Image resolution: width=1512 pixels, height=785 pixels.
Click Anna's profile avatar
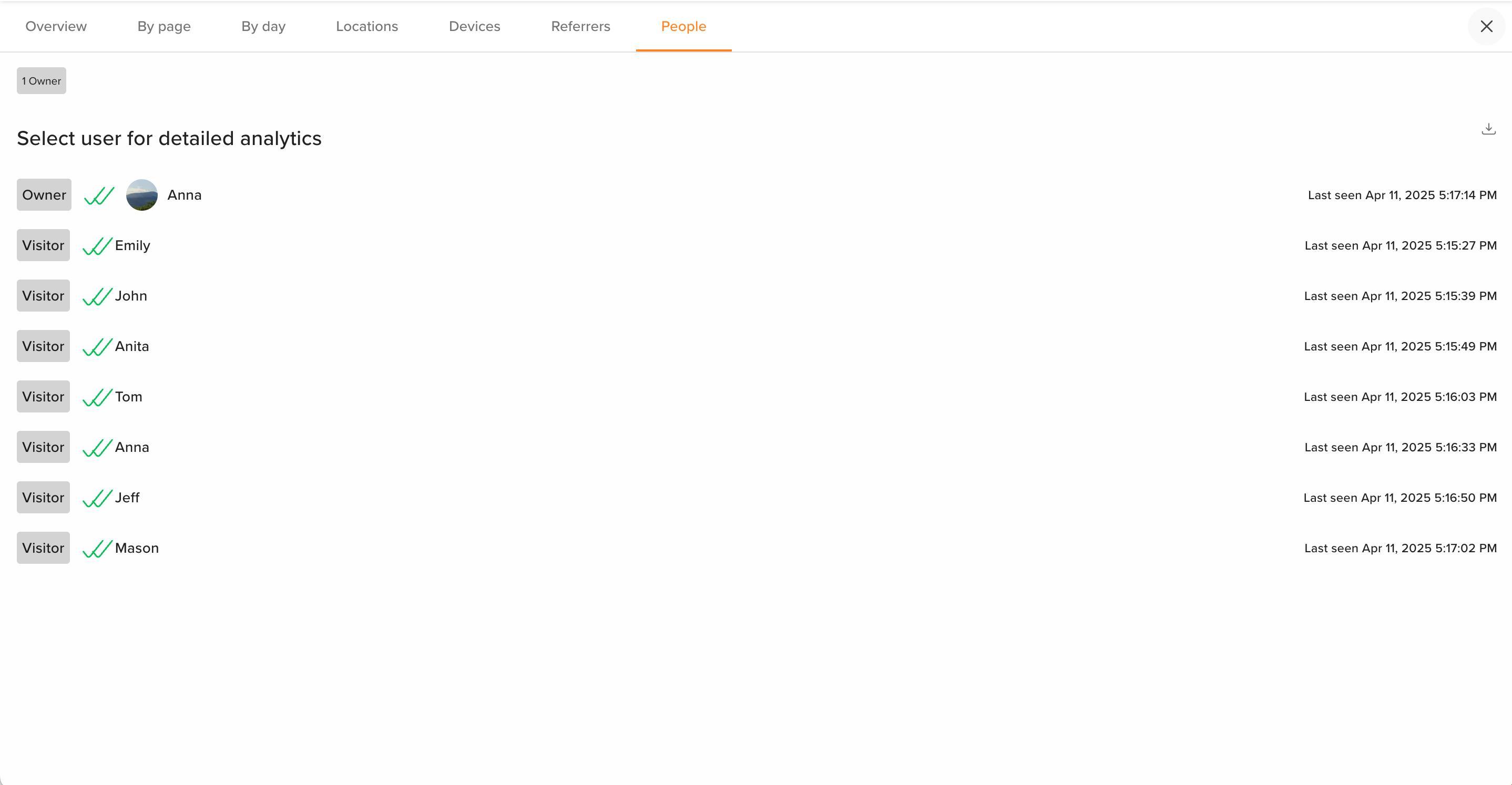[142, 195]
